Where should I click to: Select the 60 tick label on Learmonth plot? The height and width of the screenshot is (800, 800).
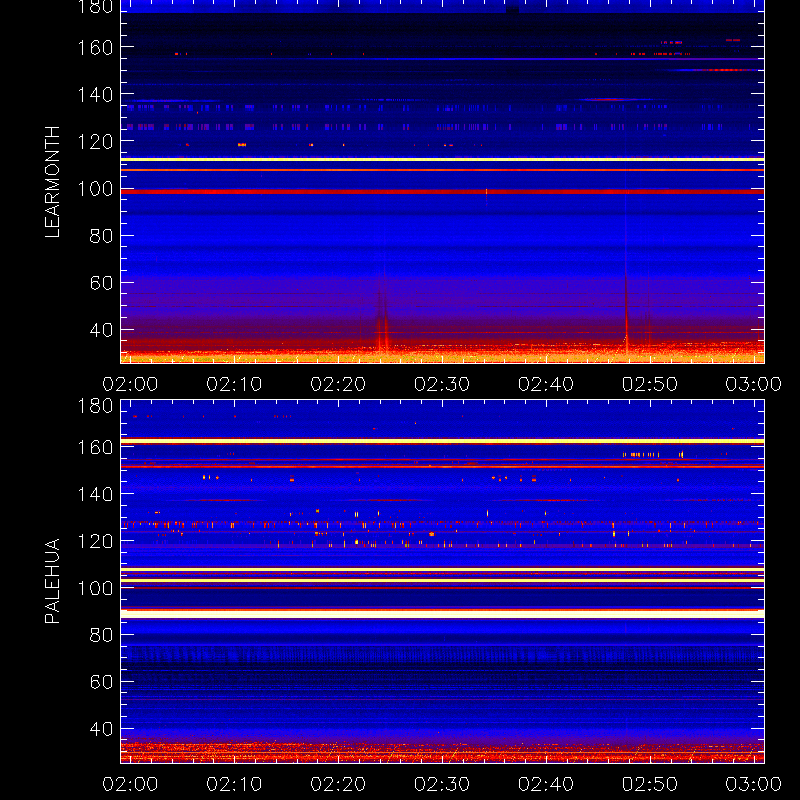pyautogui.click(x=101, y=283)
